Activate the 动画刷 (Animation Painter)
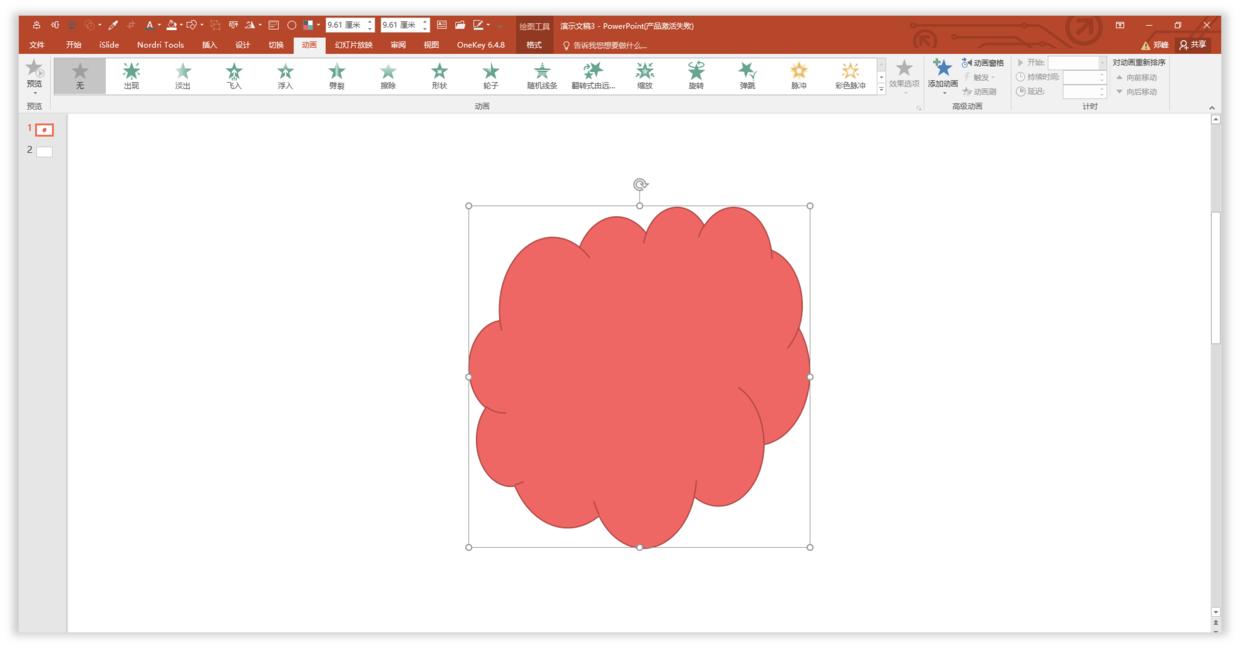 [983, 93]
